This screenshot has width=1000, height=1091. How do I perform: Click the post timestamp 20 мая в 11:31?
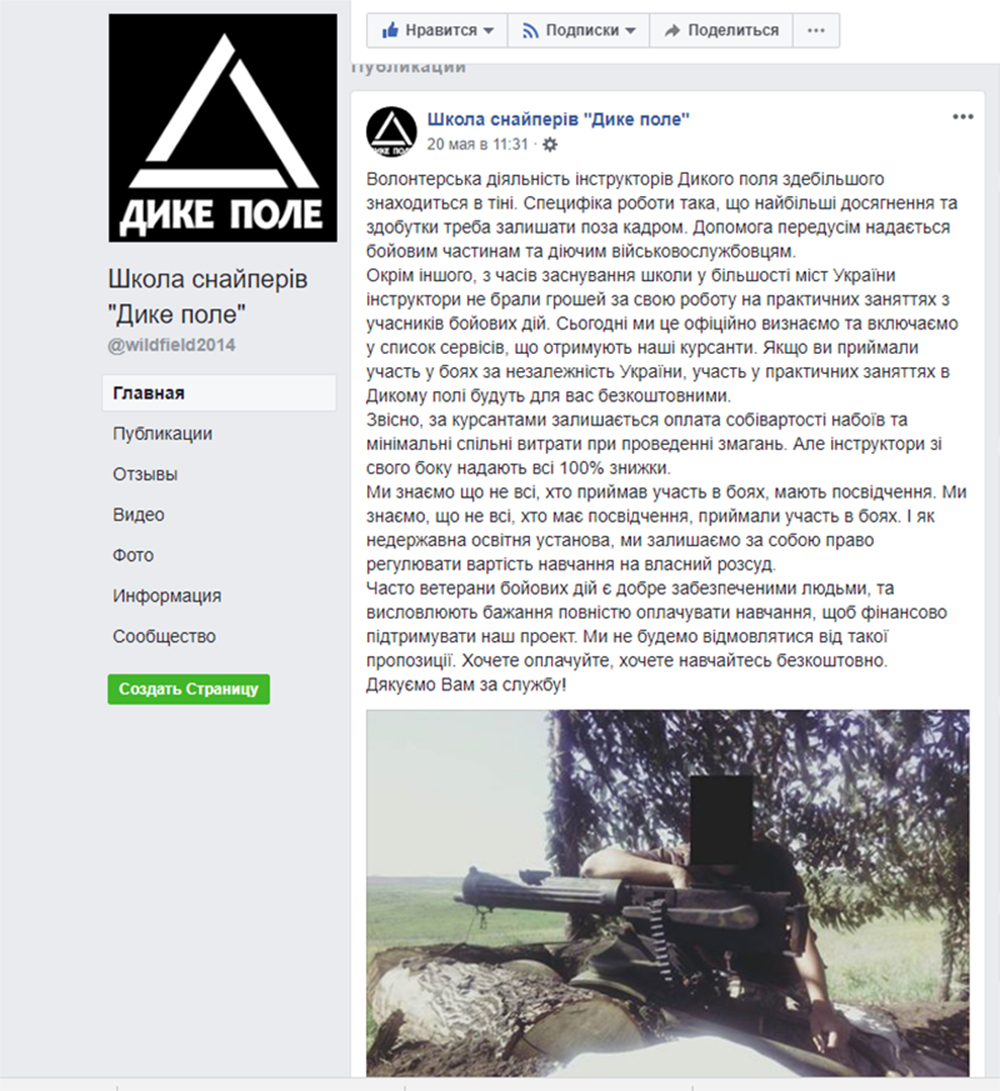(477, 144)
